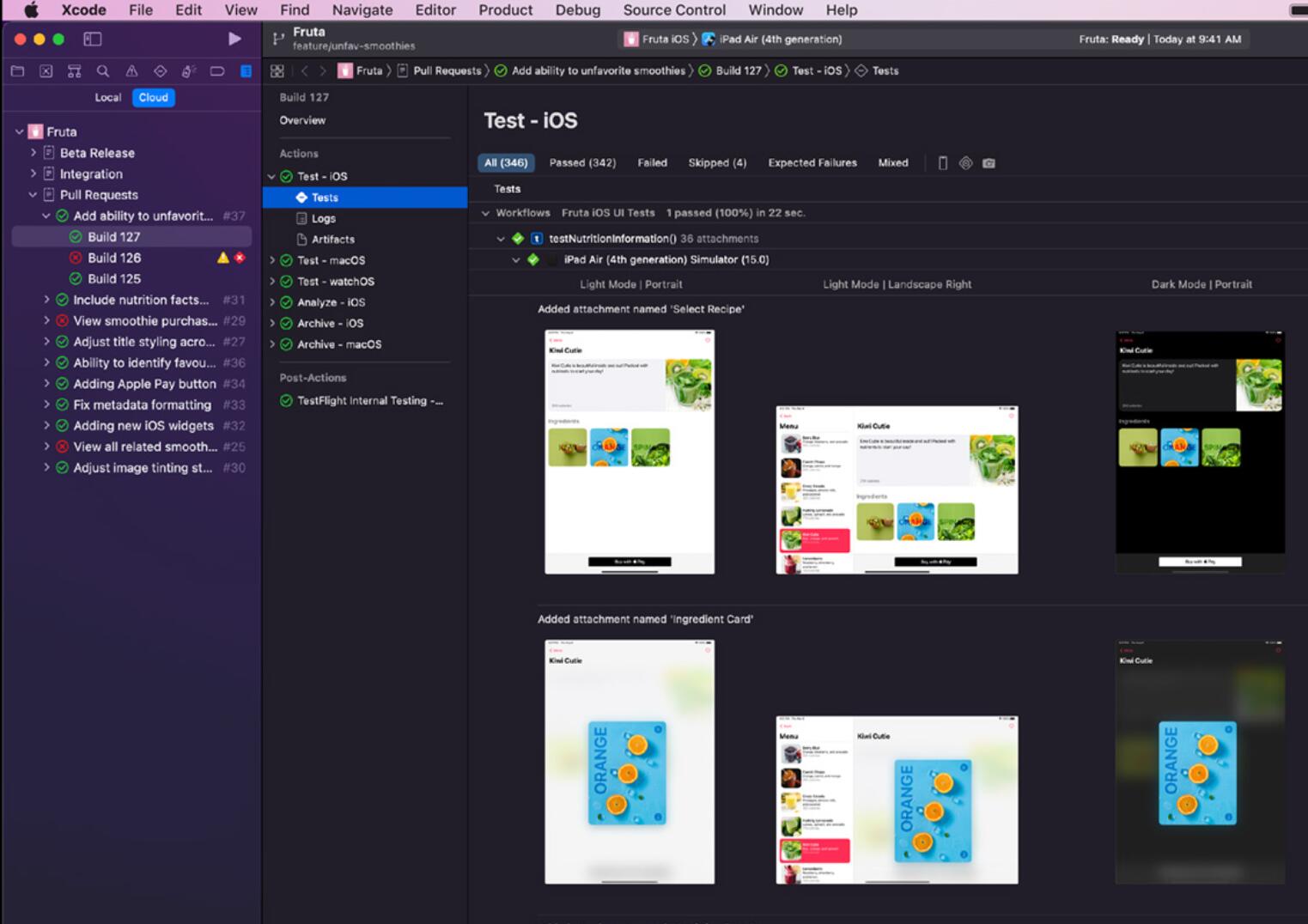Collapse the Pull Requests group
Viewport: 1308px width, 924px height.
click(33, 195)
